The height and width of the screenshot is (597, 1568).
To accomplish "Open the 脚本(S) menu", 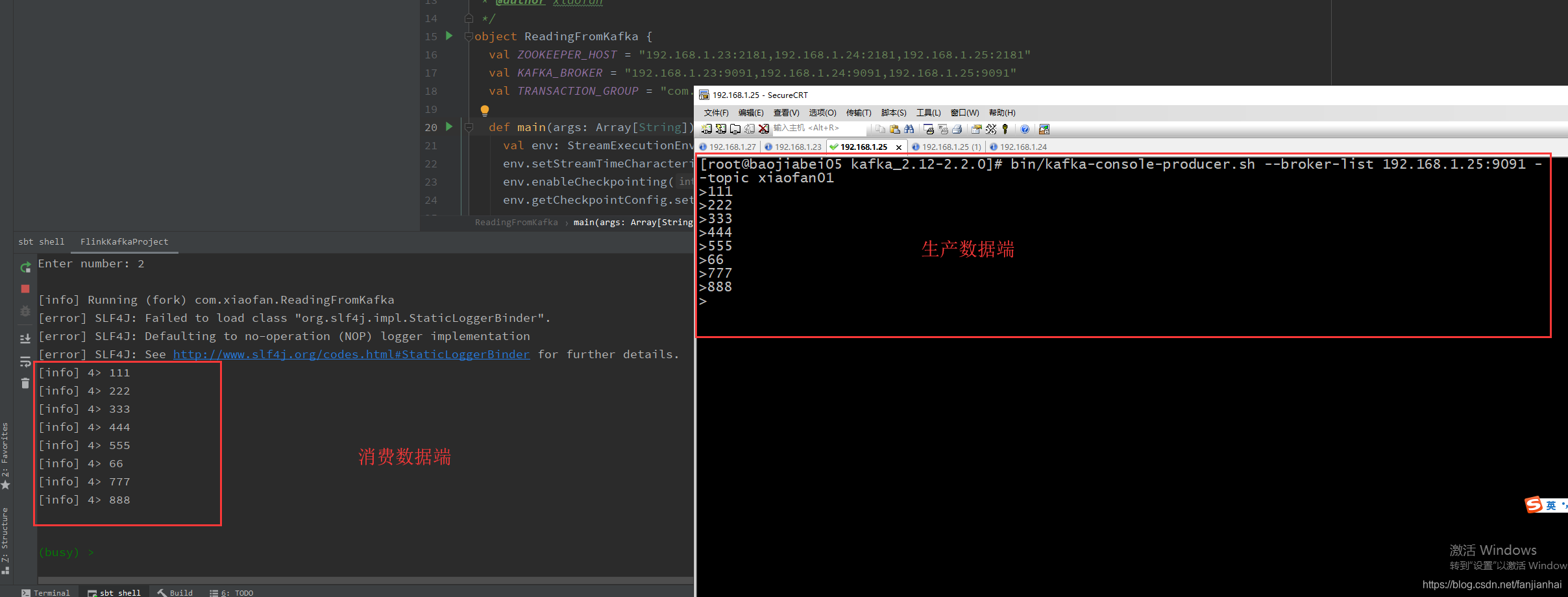I will point(894,113).
